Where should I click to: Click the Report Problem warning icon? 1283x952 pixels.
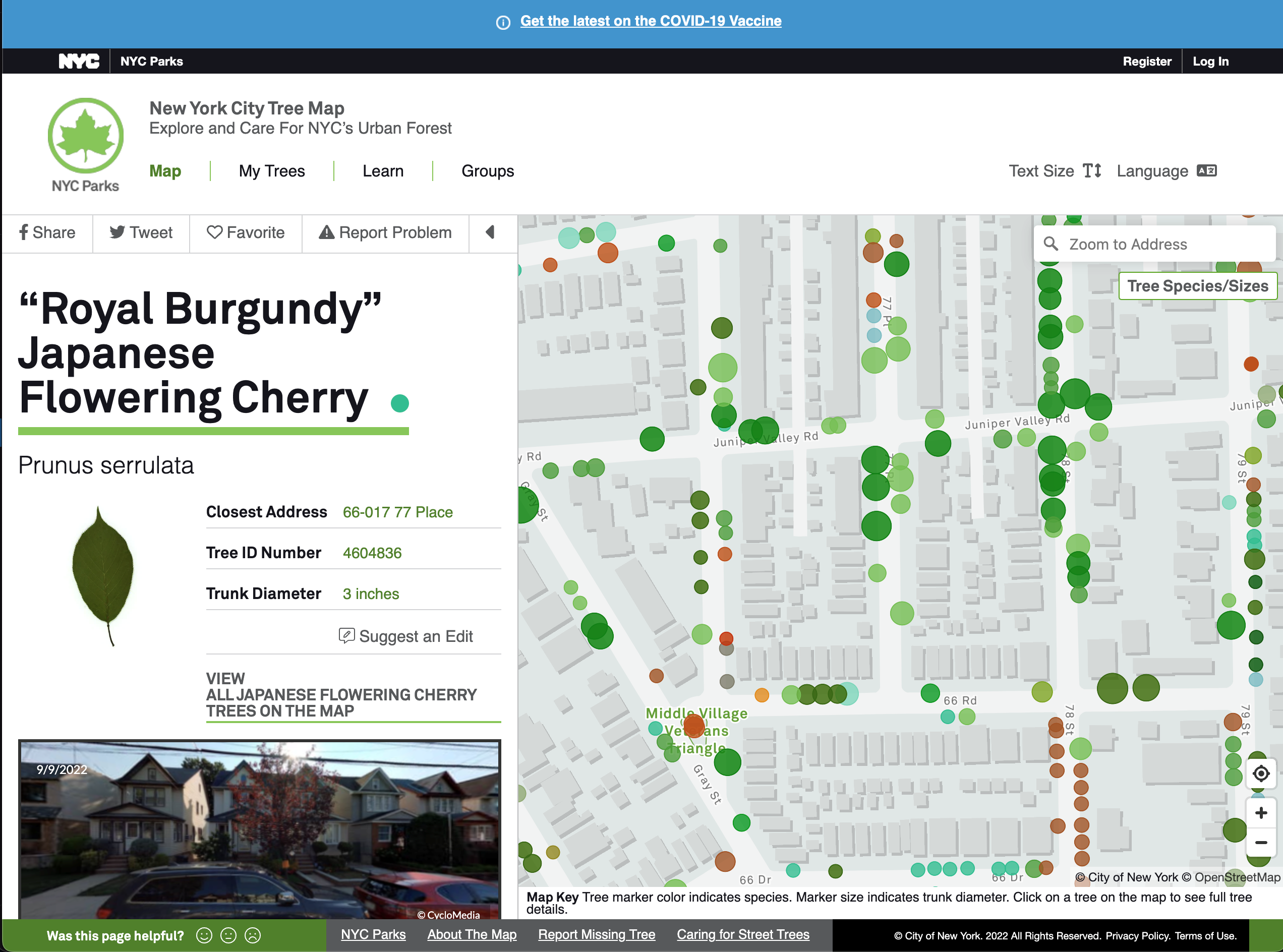point(326,232)
